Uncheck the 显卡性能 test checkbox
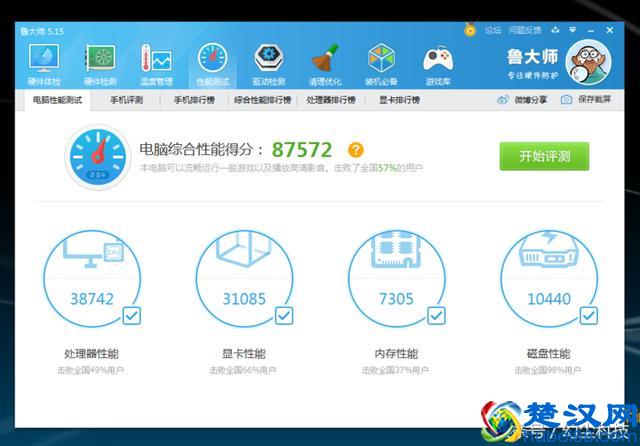The width and height of the screenshot is (640, 446). pos(284,315)
